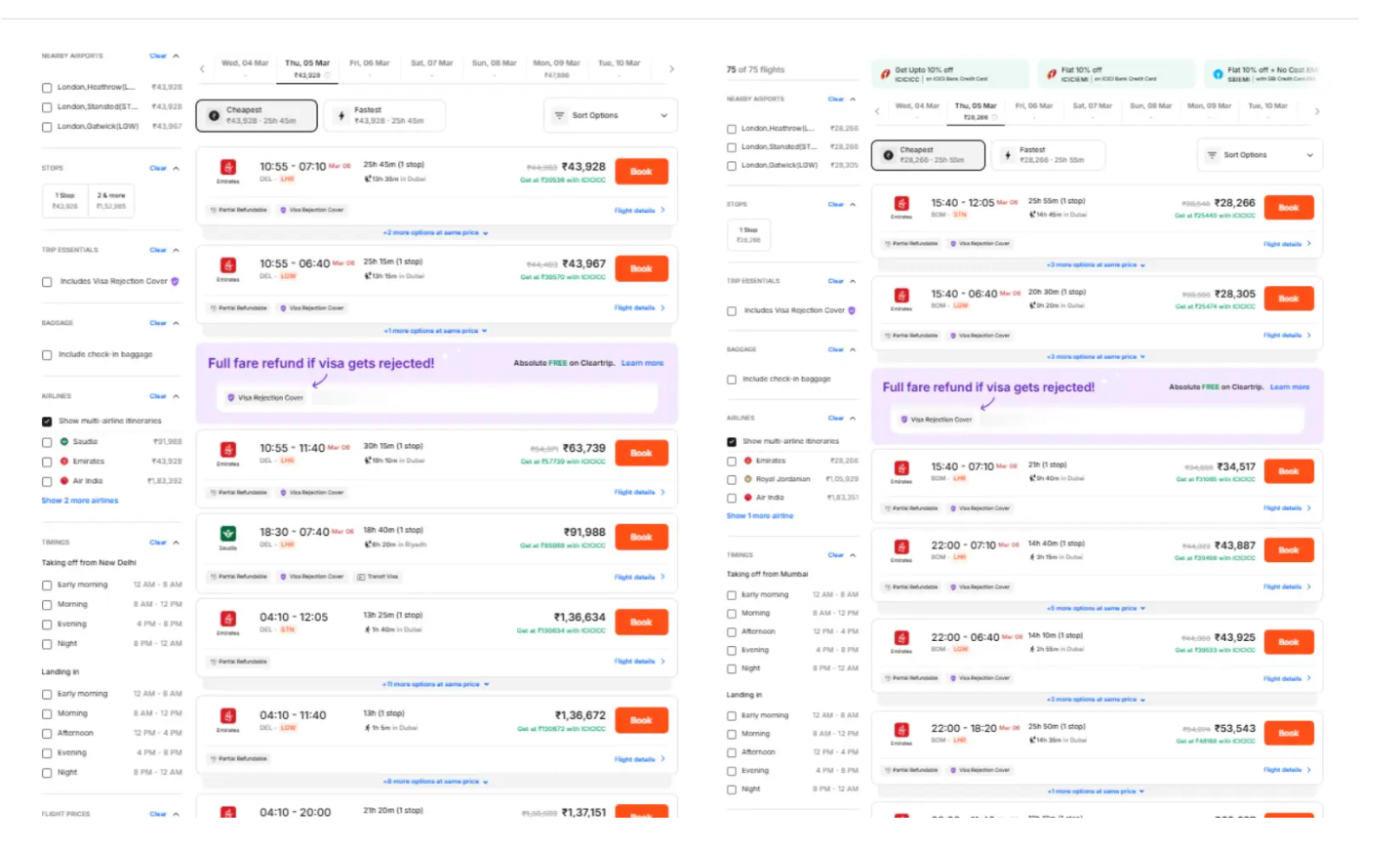Click the red icon on 'Get Upto 10% off' offer

pyautogui.click(x=885, y=74)
